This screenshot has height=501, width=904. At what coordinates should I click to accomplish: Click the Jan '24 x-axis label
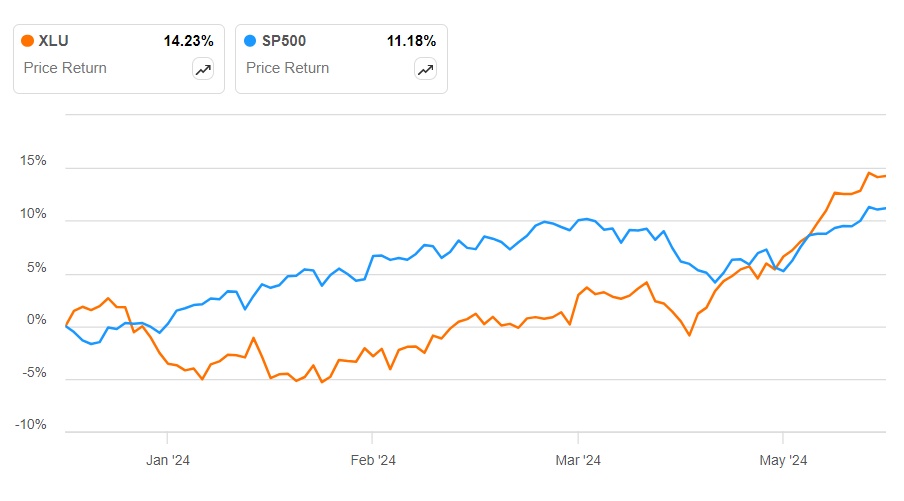167,461
